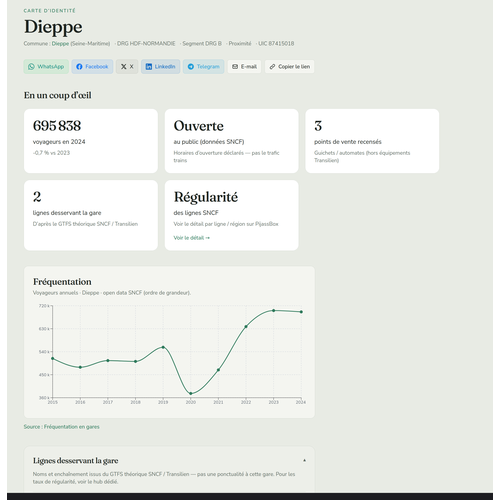Click the 2021 data point on chart

click(218, 370)
